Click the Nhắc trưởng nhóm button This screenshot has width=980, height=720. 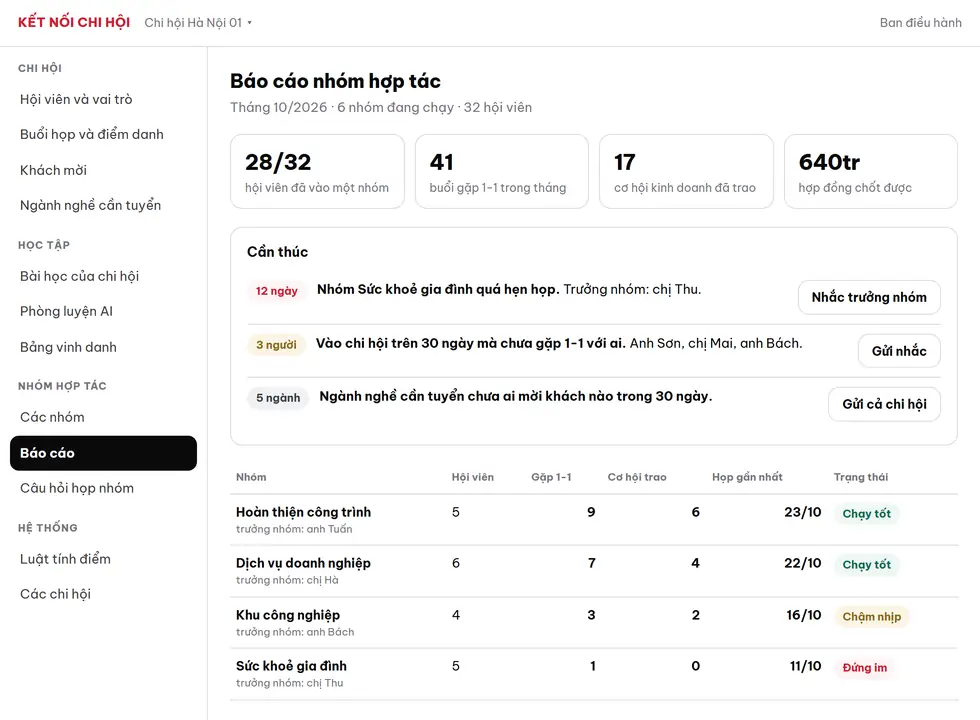[869, 298]
